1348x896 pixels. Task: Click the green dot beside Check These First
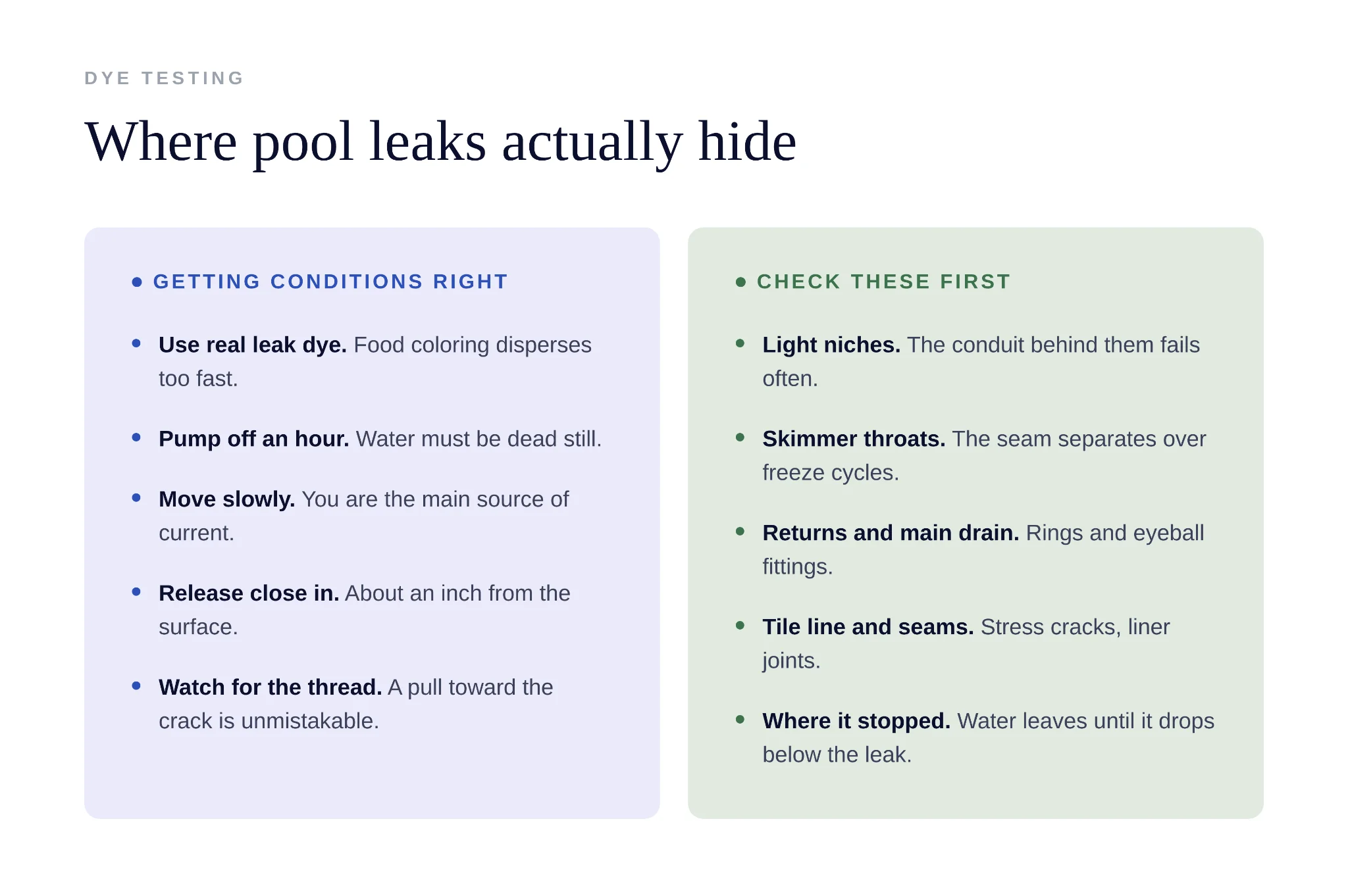coord(740,282)
